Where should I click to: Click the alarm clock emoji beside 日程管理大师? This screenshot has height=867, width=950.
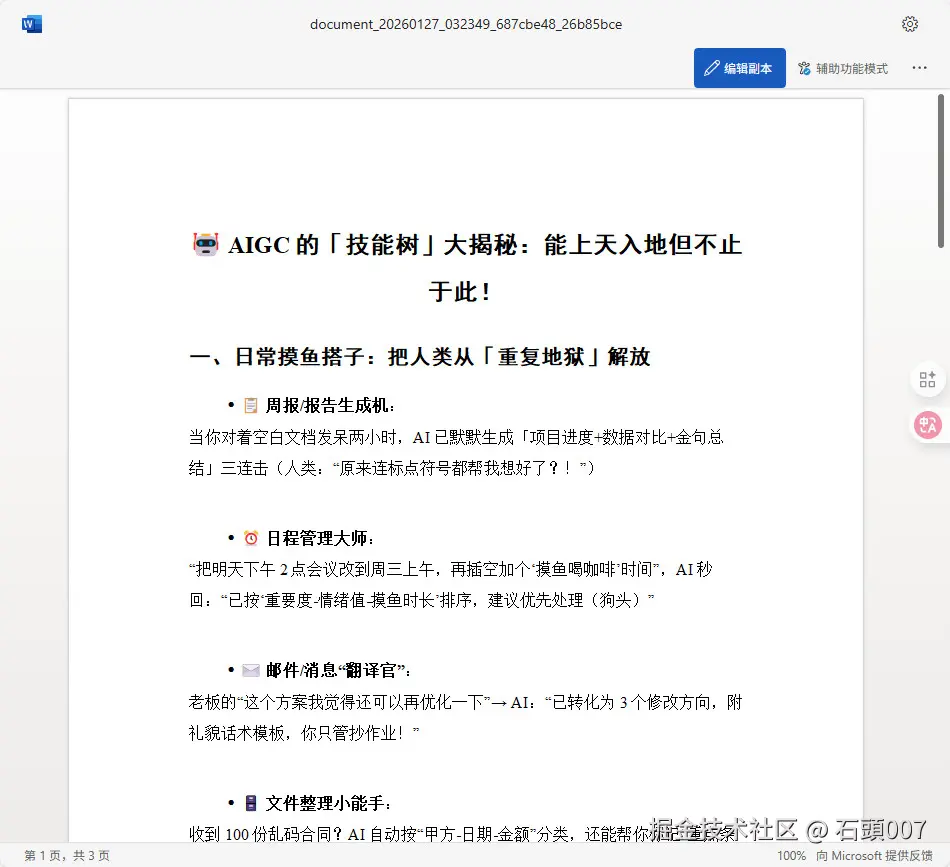click(252, 537)
